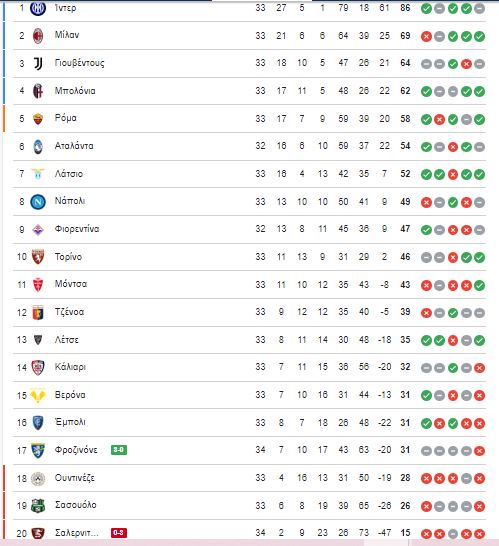
Task: Open the Μπολόνια team link
Action: [x=75, y=91]
